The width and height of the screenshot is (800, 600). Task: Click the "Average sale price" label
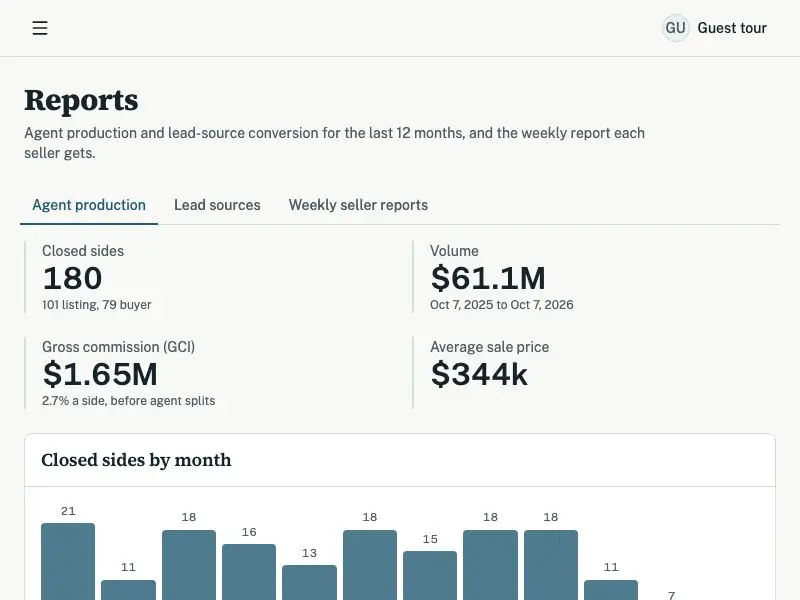[490, 347]
